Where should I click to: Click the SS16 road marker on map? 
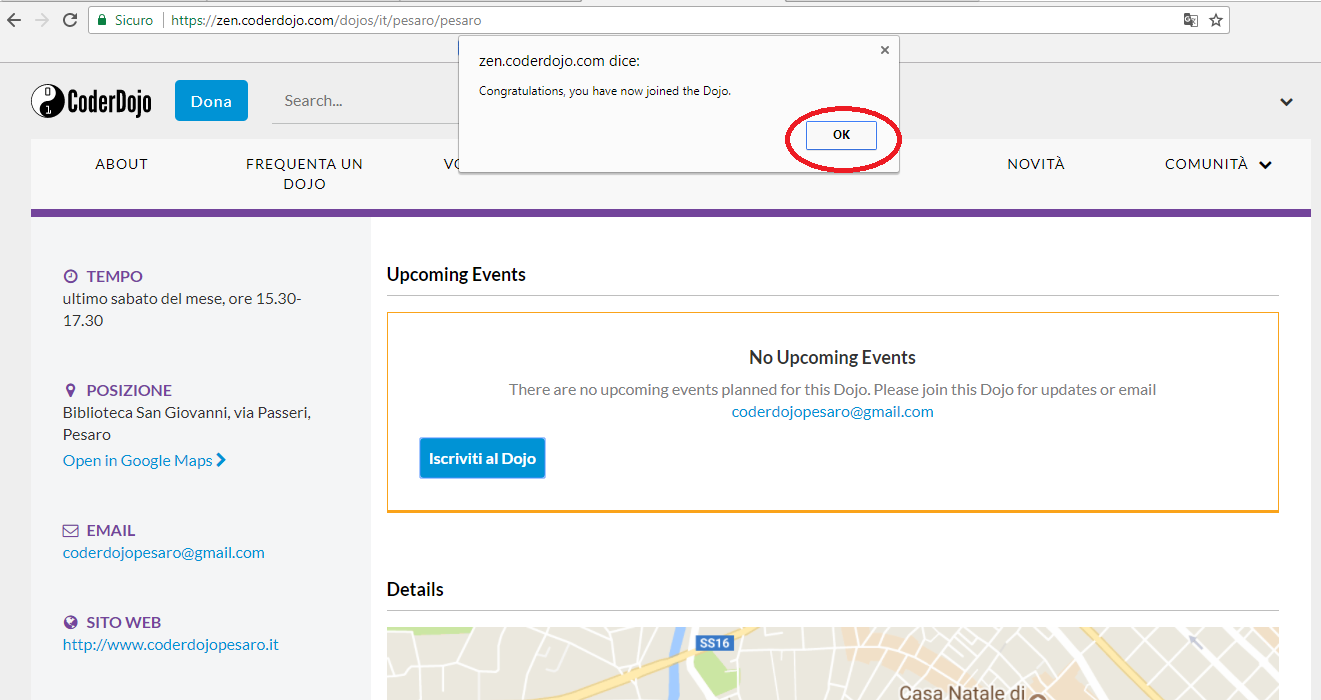(714, 643)
